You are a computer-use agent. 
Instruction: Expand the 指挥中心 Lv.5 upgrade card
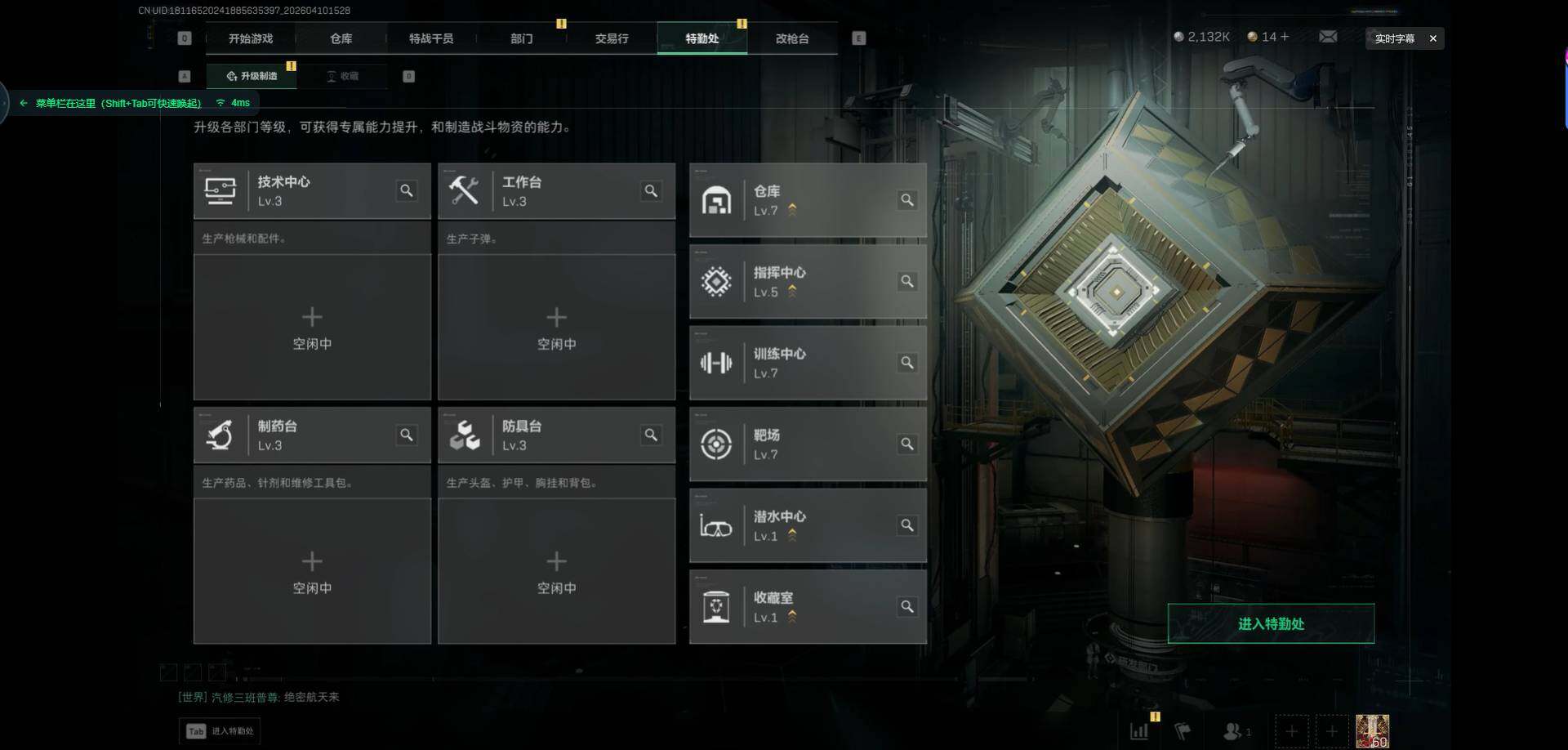pyautogui.click(x=808, y=281)
